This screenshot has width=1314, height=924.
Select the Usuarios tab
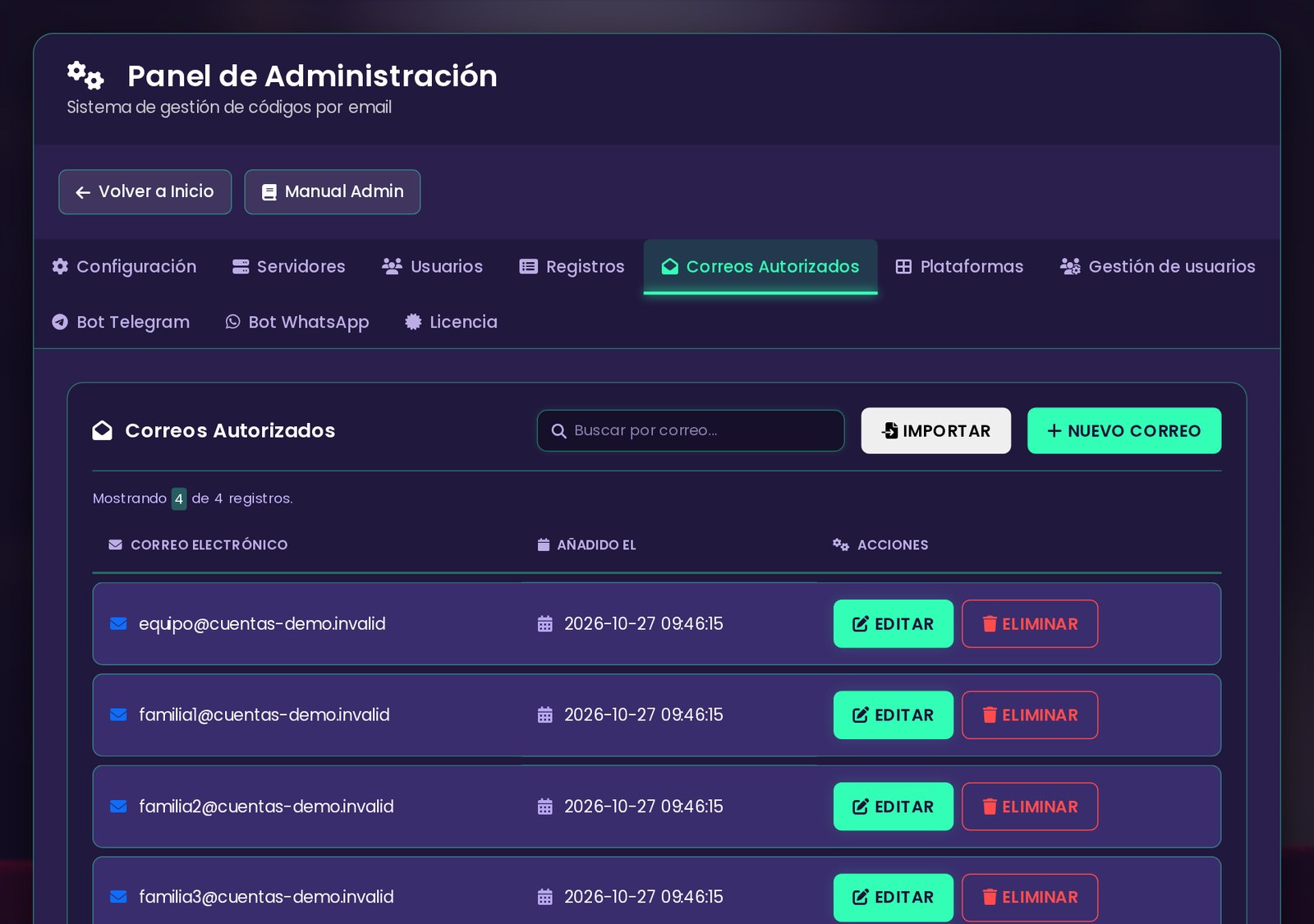coord(432,267)
